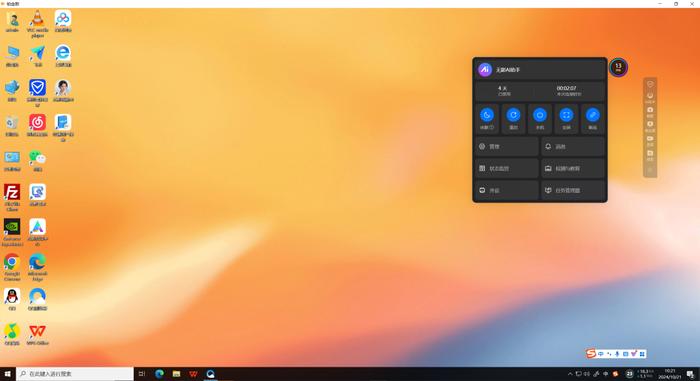This screenshot has height=381, width=700.
Task: Launch the WeChat desktop shortcut
Action: click(x=38, y=161)
